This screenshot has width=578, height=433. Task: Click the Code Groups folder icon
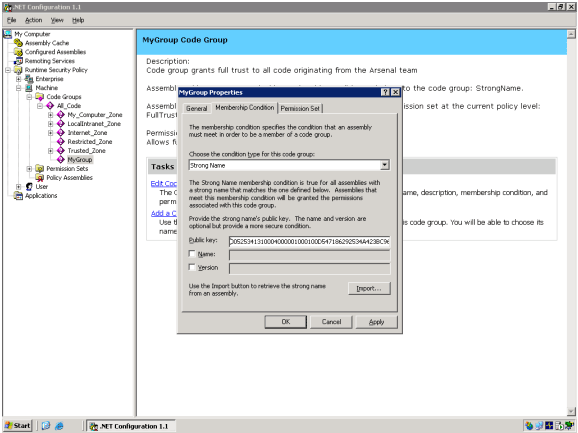click(39, 97)
